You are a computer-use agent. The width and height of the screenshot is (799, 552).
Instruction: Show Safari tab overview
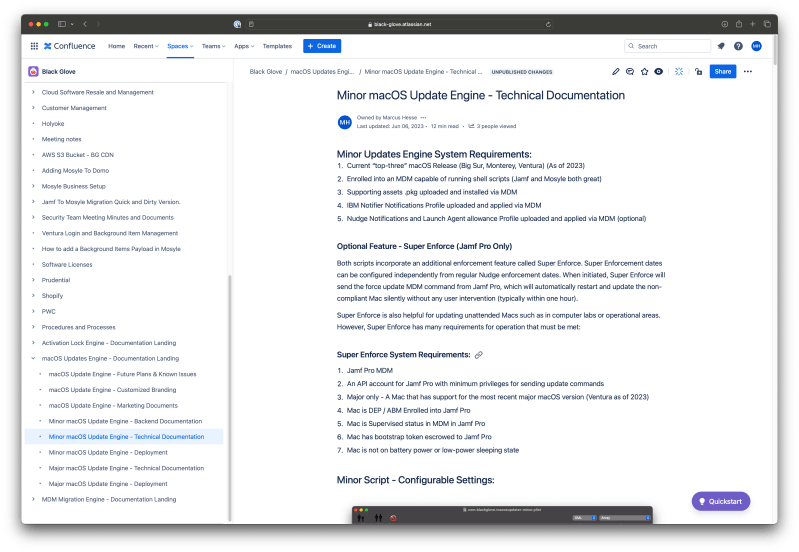pos(766,24)
